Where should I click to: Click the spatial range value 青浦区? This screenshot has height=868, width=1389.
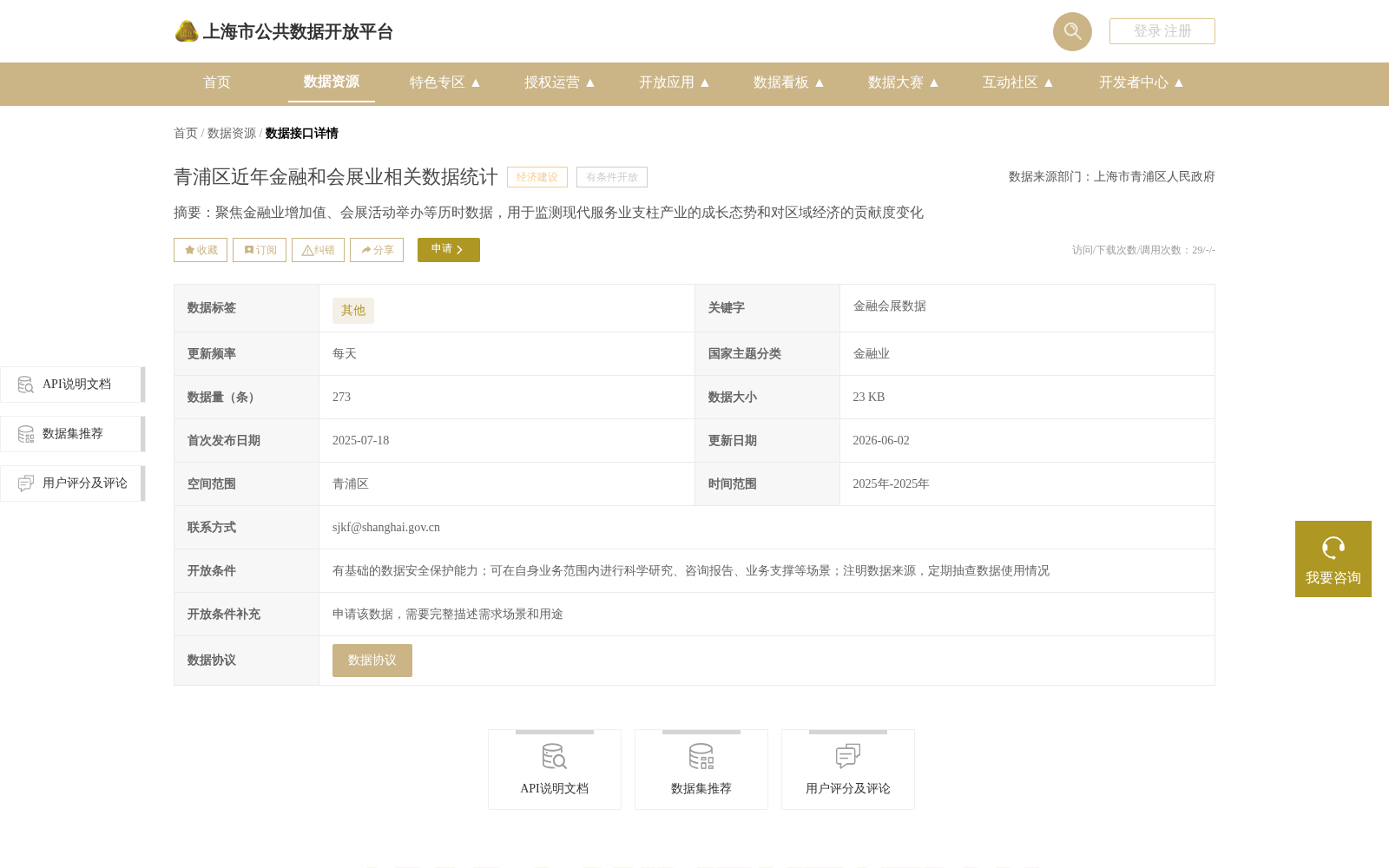pos(351,484)
